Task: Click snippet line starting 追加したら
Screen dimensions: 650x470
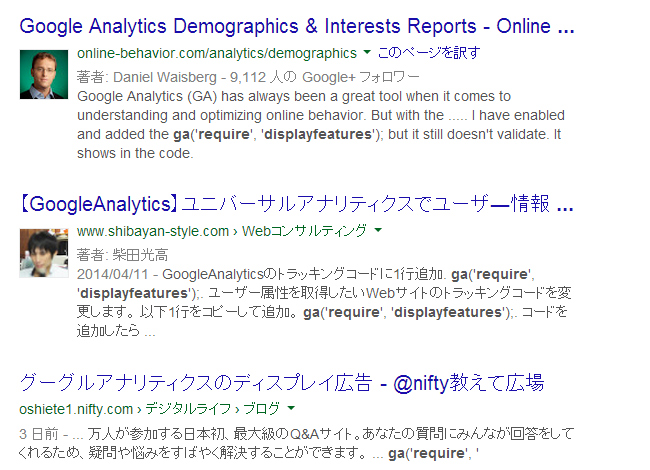Action: click(x=116, y=331)
